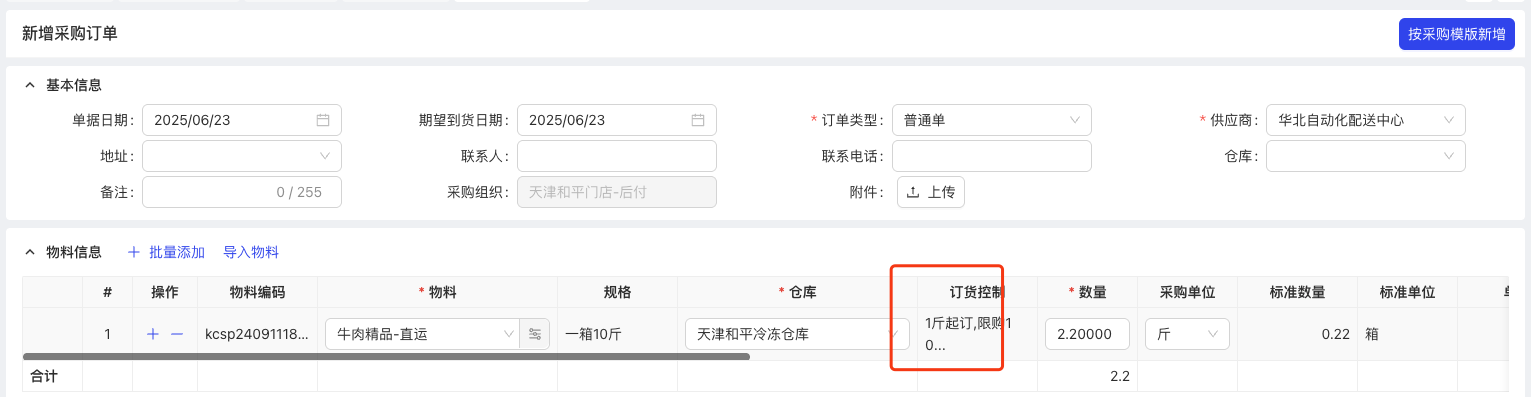
Task: Open material filter icon beside 牛肉精品-直运
Action: click(x=535, y=334)
